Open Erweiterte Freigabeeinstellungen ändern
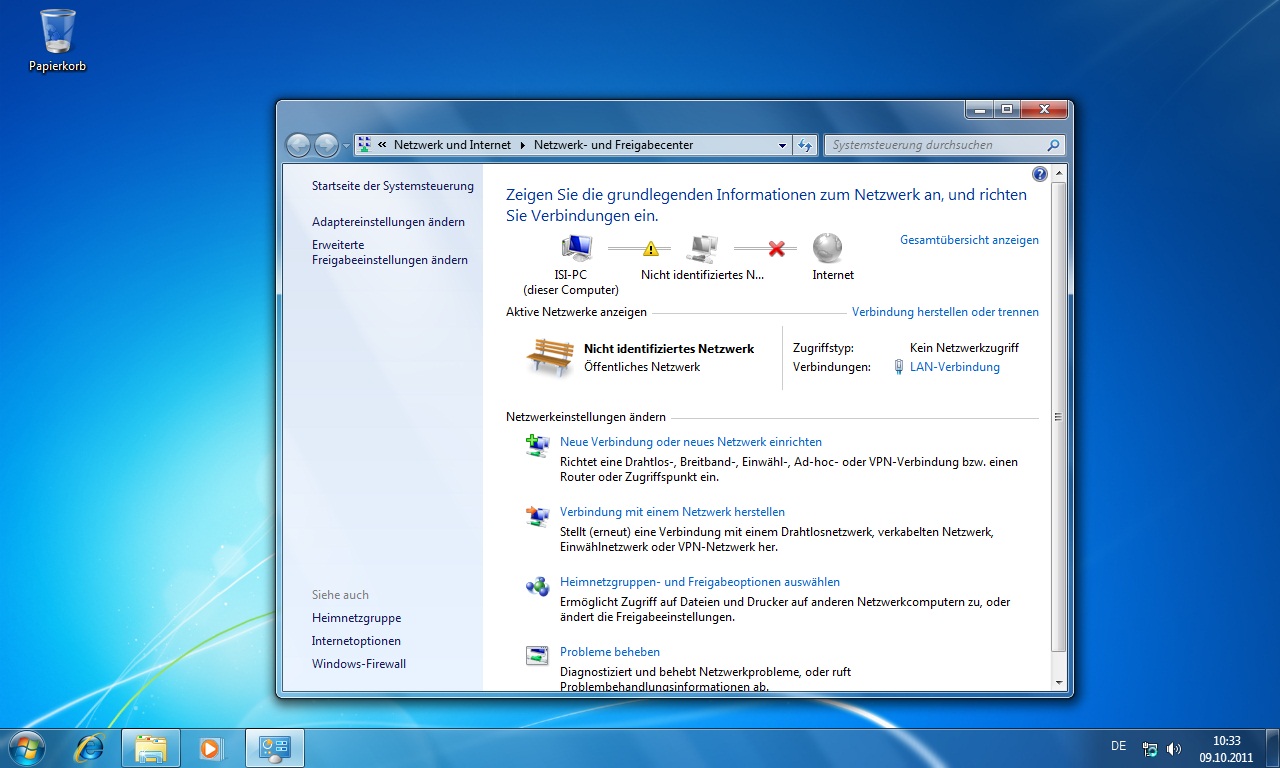 click(390, 252)
